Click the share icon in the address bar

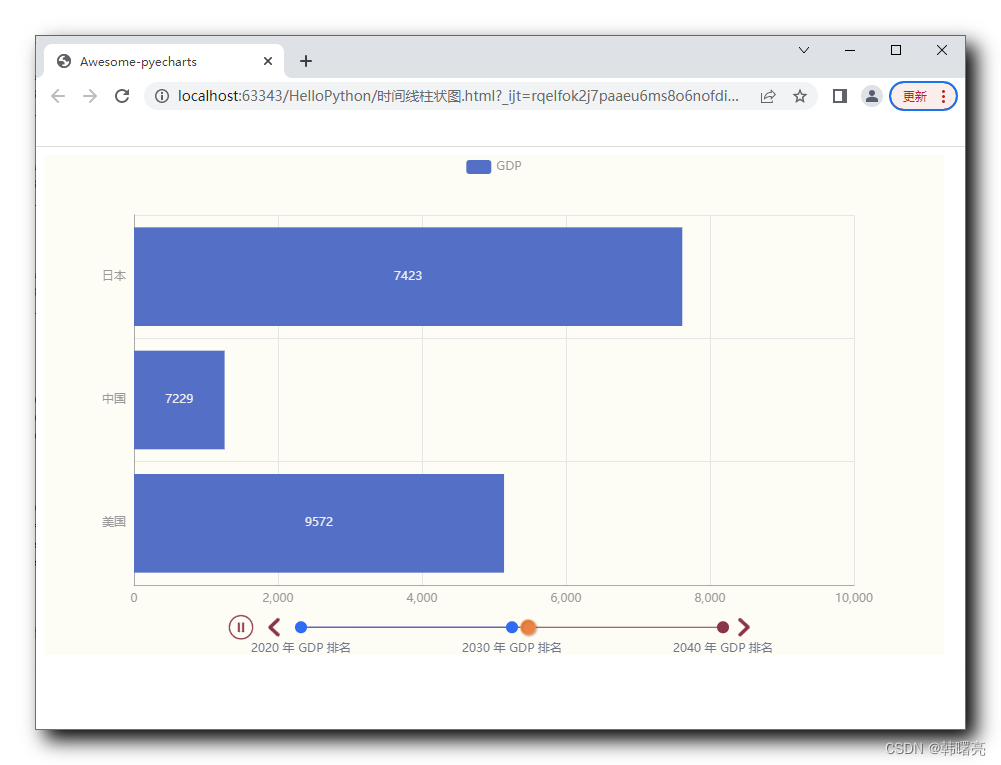(768, 96)
